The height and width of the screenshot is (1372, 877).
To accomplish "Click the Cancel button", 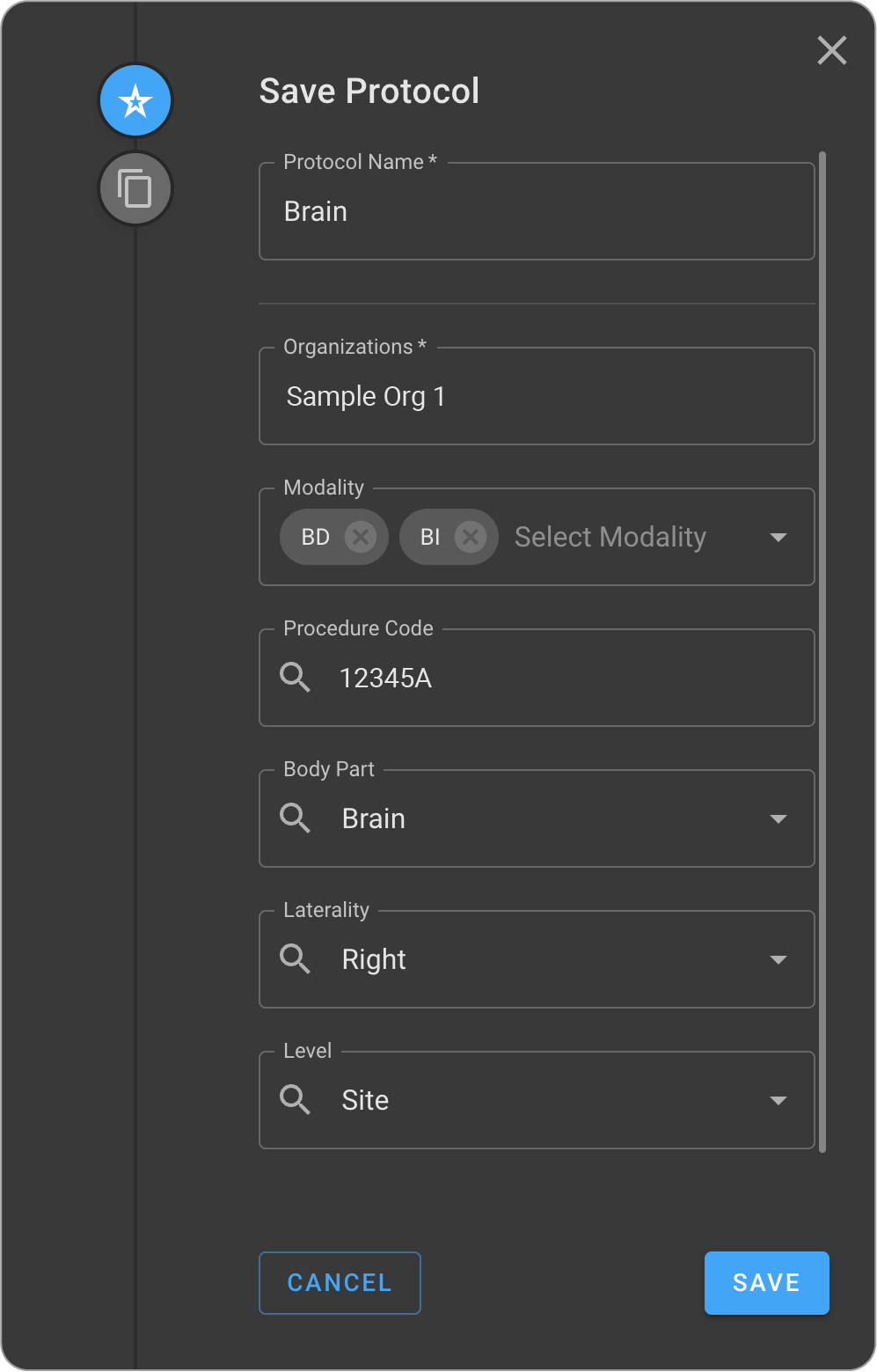I will tap(340, 1283).
